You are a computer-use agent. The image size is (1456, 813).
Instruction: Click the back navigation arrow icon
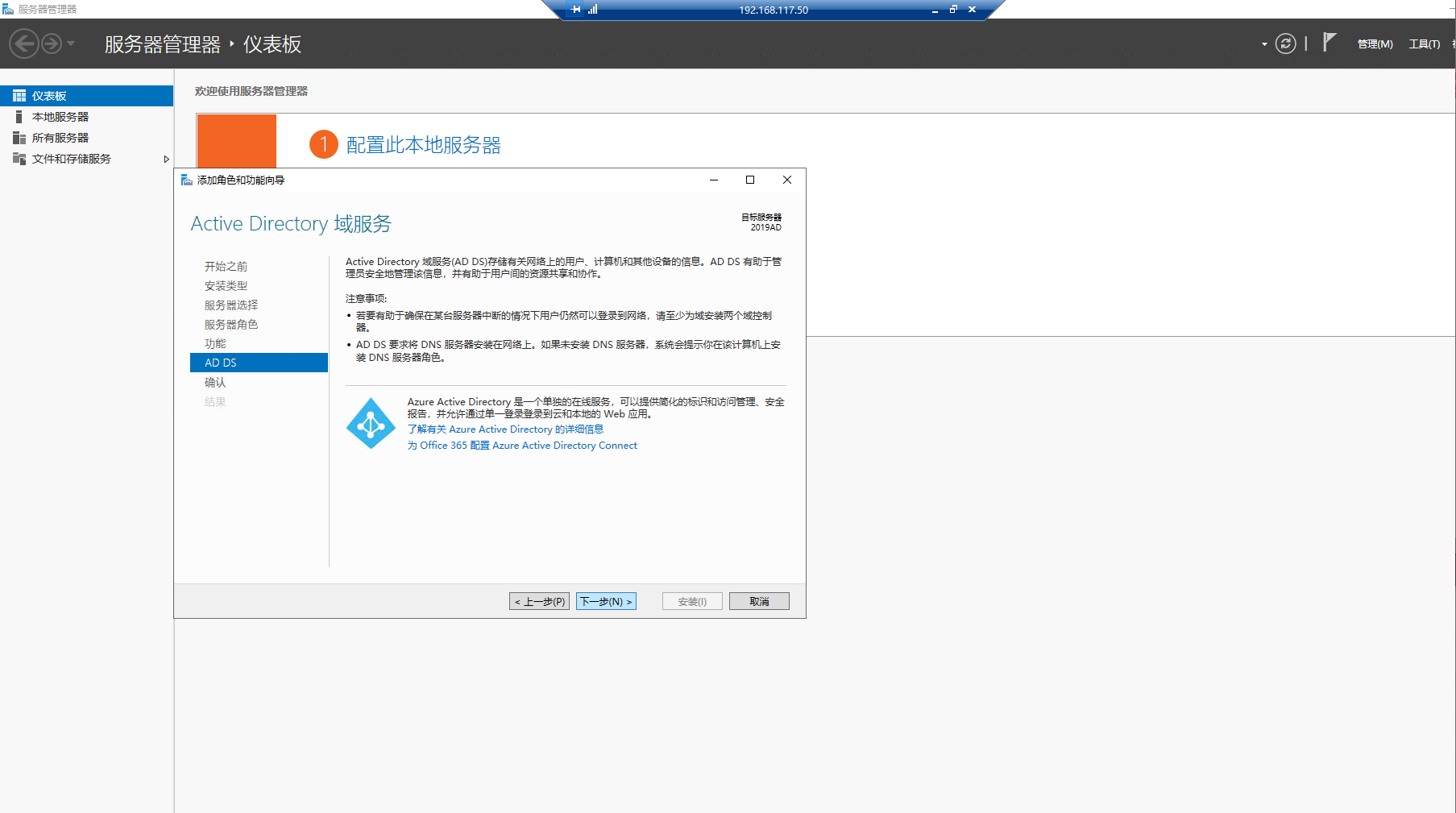click(24, 44)
